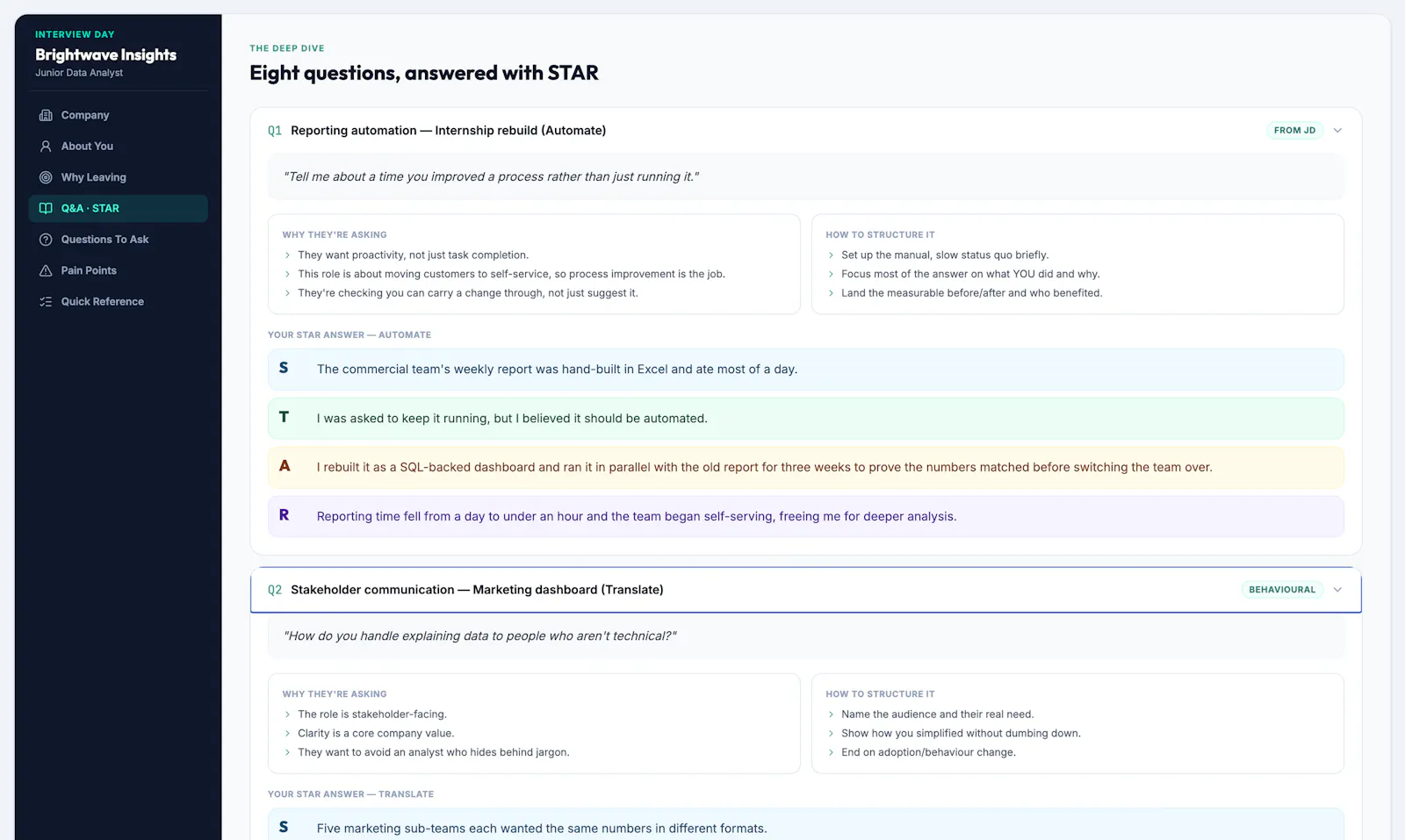The height and width of the screenshot is (840, 1405).
Task: Collapse Q2 card using its chevron
Action: [x=1337, y=590]
